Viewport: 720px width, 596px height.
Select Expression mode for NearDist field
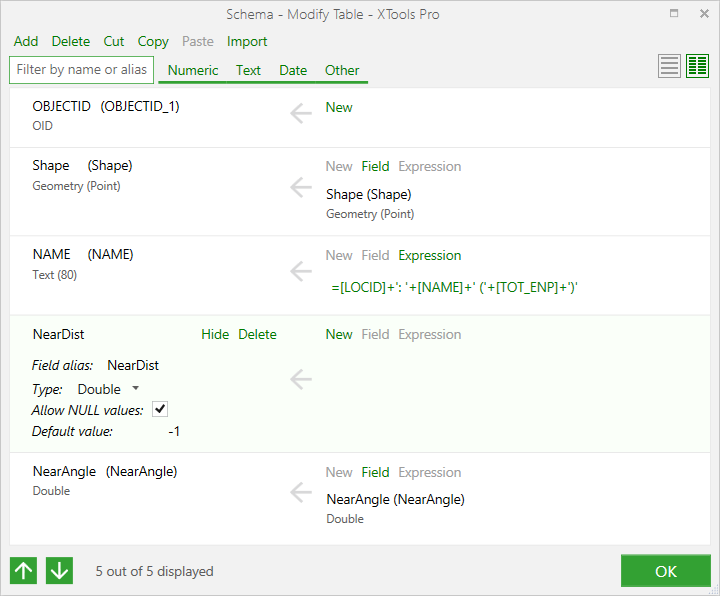(x=429, y=334)
